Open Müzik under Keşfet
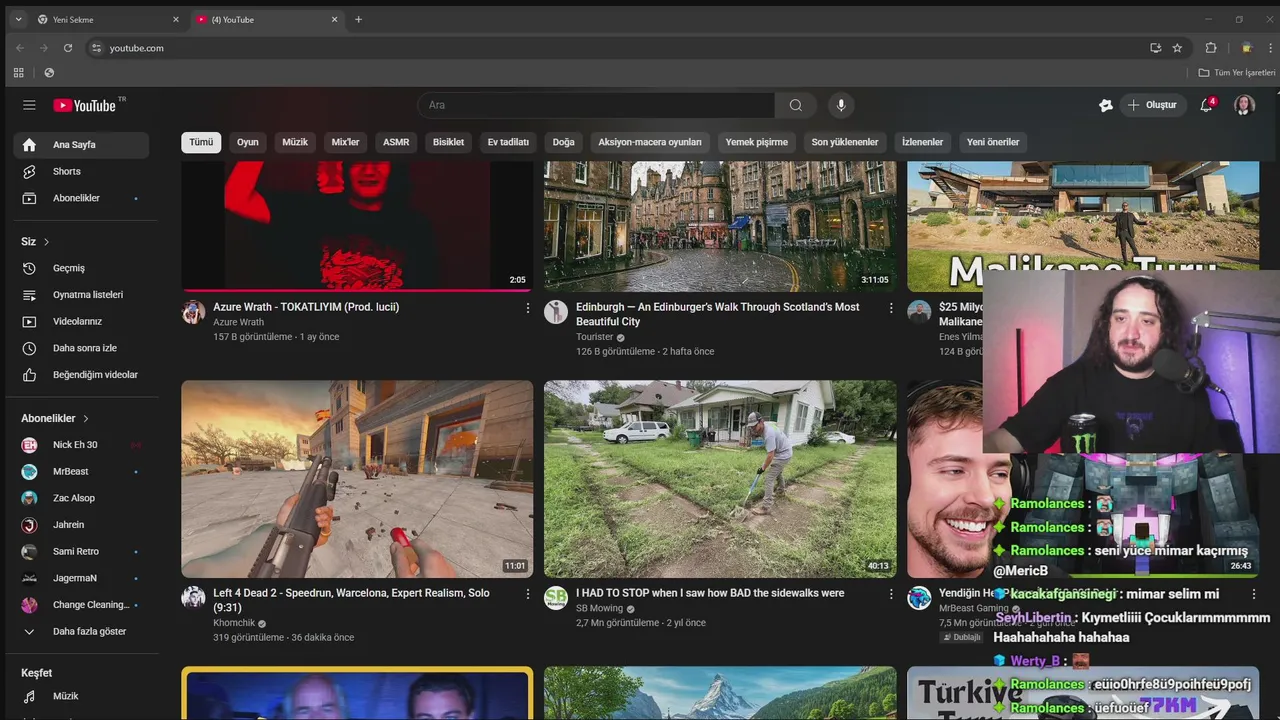1280x720 pixels. pyautogui.click(x=81, y=696)
